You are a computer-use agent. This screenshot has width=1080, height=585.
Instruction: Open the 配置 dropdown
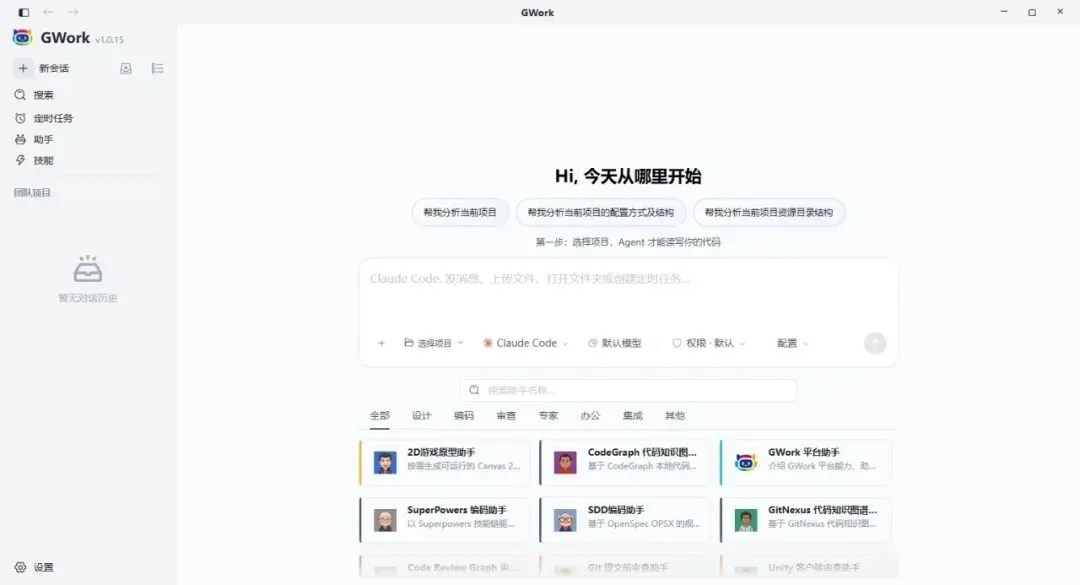tap(793, 343)
